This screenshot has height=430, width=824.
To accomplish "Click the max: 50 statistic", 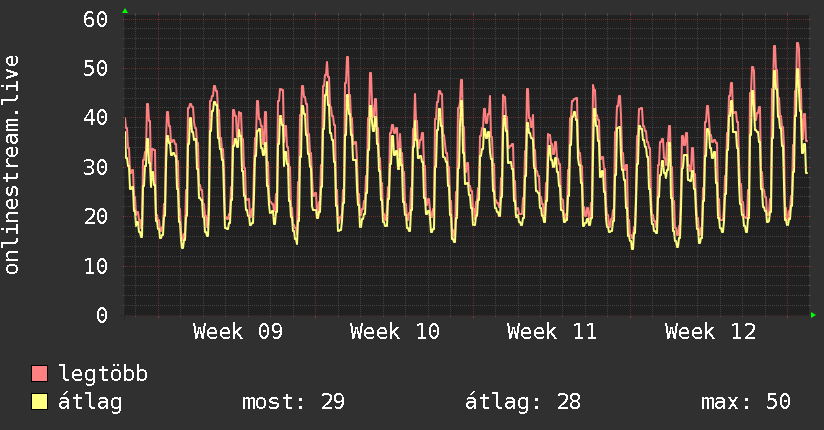I will [746, 402].
